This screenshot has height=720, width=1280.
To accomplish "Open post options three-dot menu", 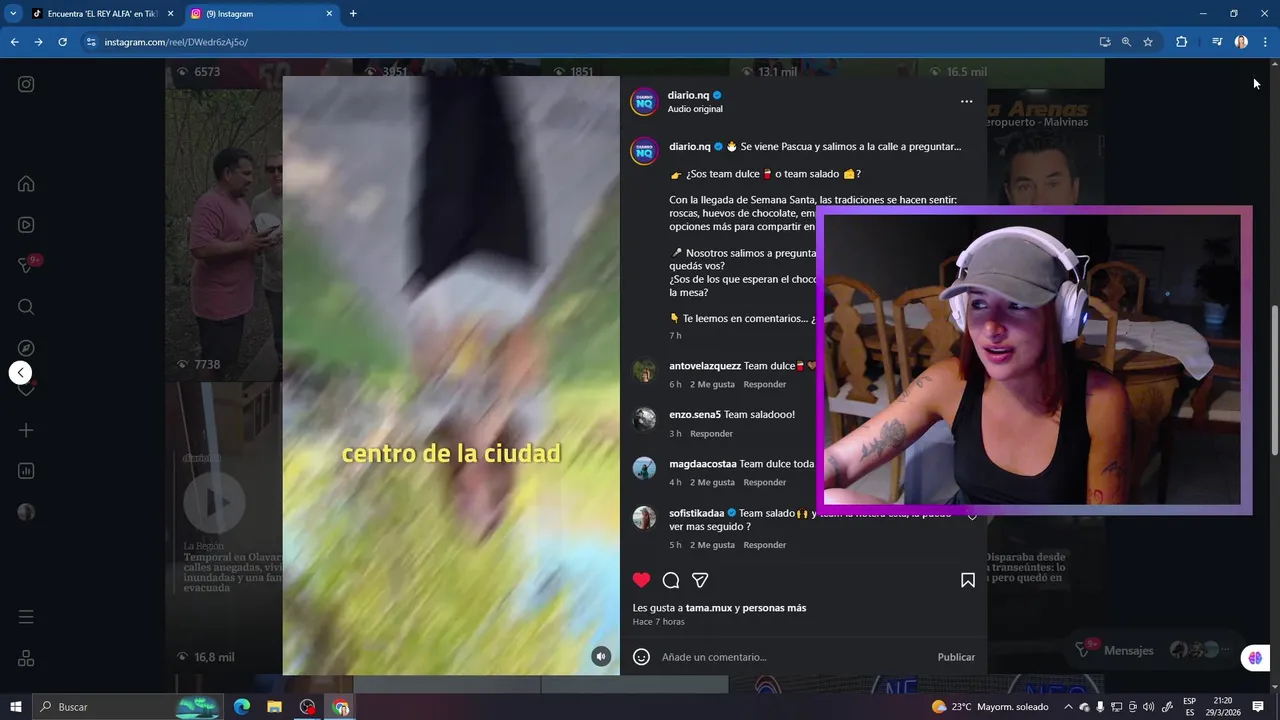I will click(x=966, y=101).
